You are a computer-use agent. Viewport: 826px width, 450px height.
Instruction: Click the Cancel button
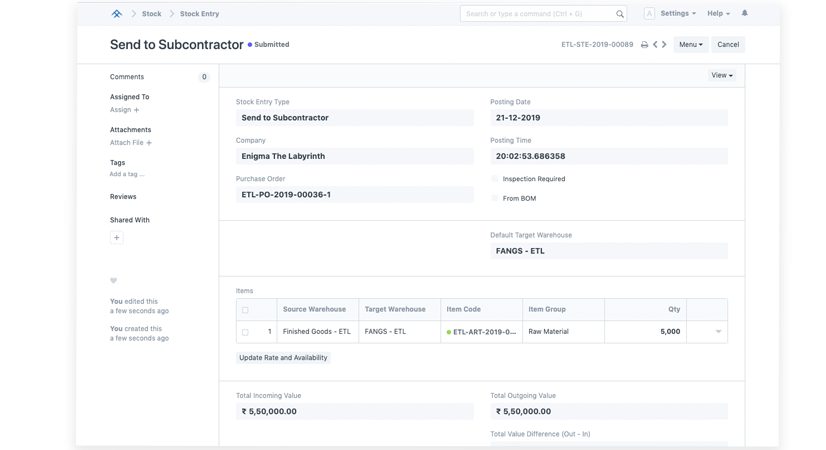[x=728, y=45]
